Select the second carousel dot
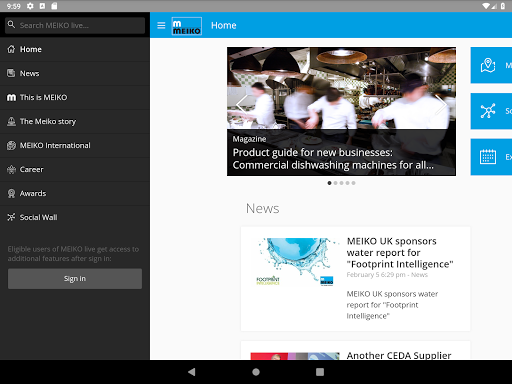The width and height of the screenshot is (512, 384). tap(335, 183)
